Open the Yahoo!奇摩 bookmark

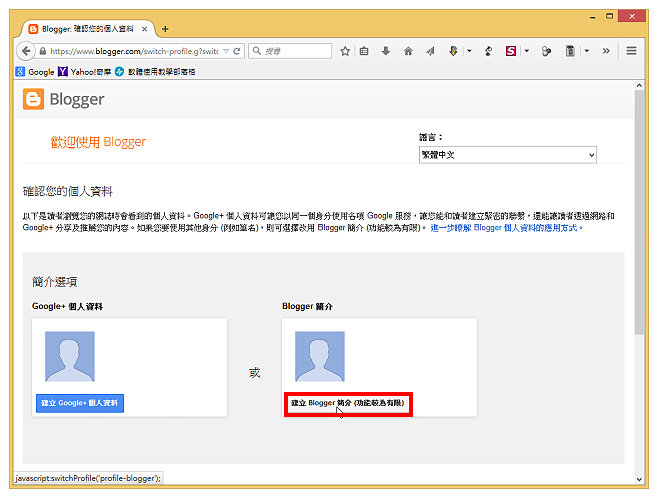point(84,72)
